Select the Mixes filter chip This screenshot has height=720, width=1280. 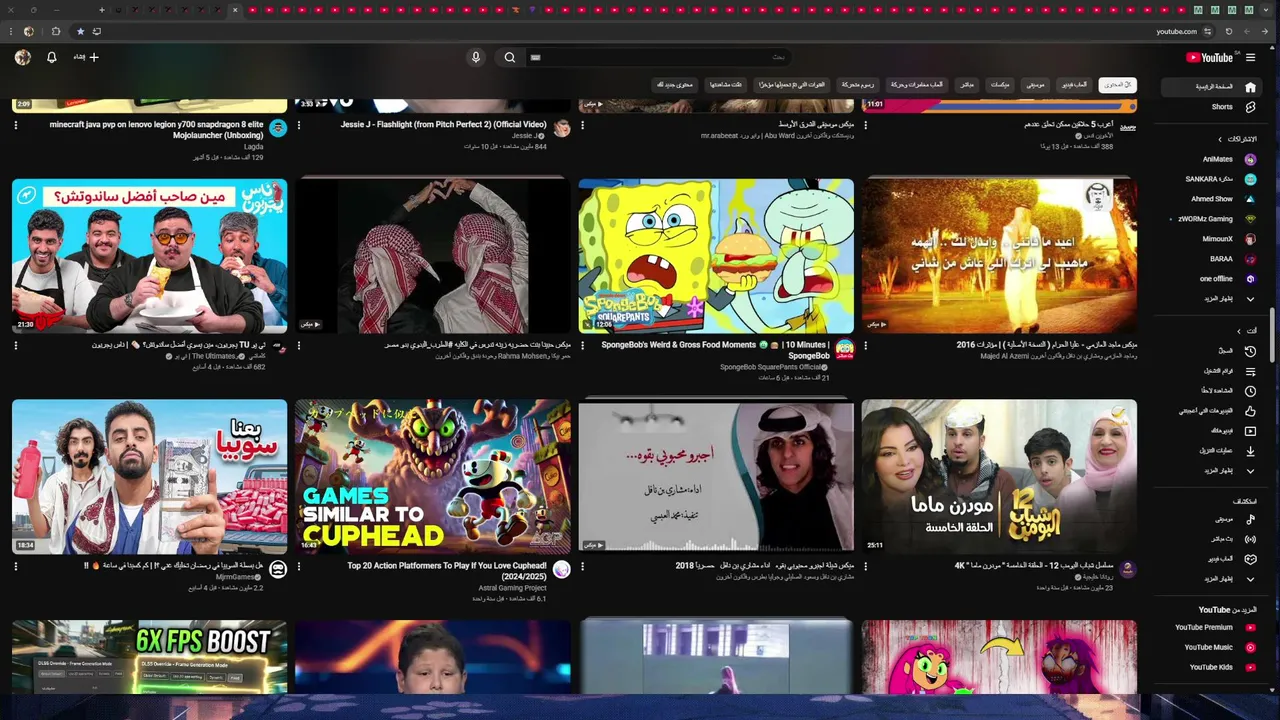[1000, 85]
